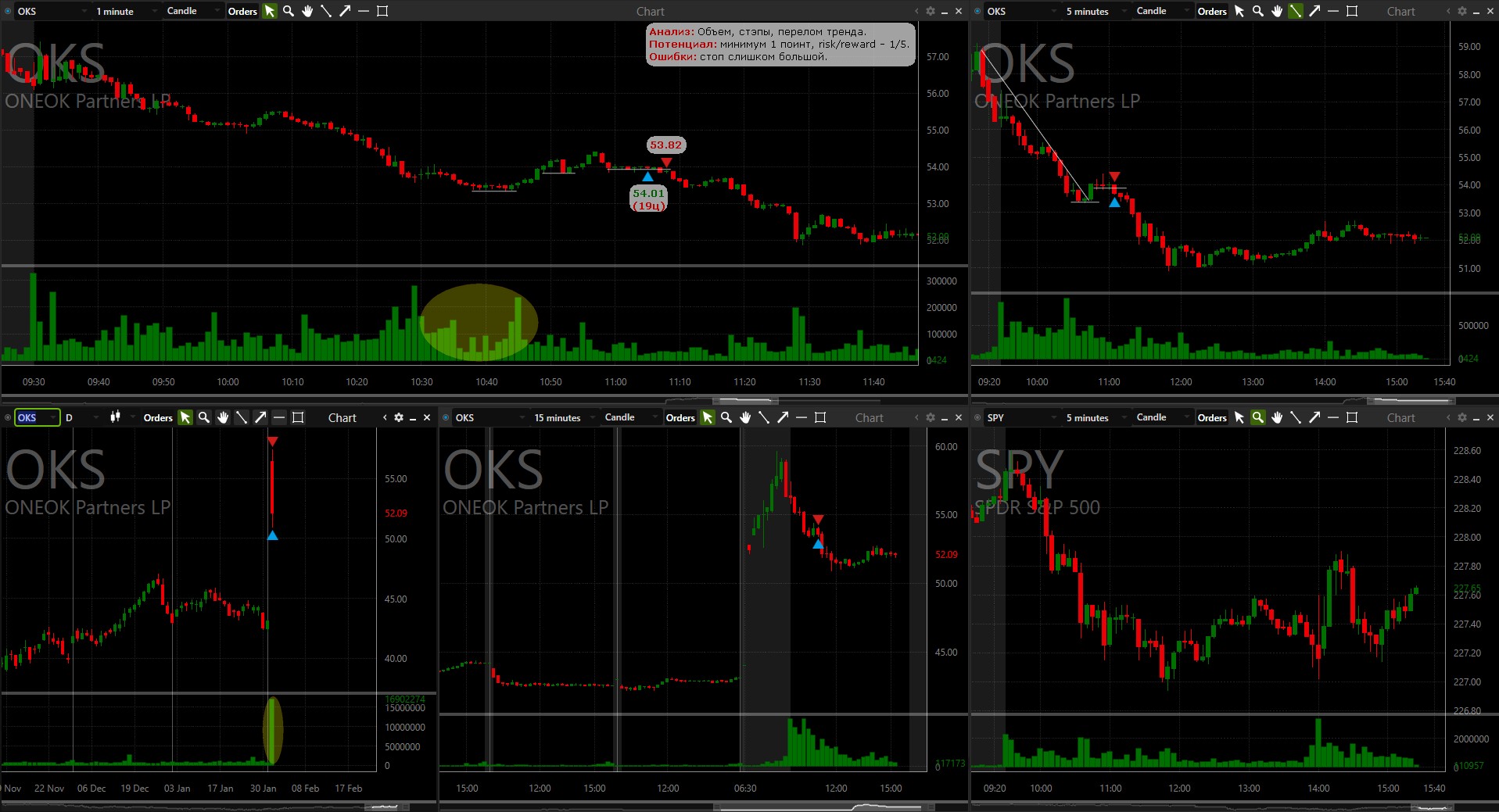Screen dimensions: 1499x812
Task: Pick trend line tool in OKS 1 minute chart
Action: tap(326, 11)
